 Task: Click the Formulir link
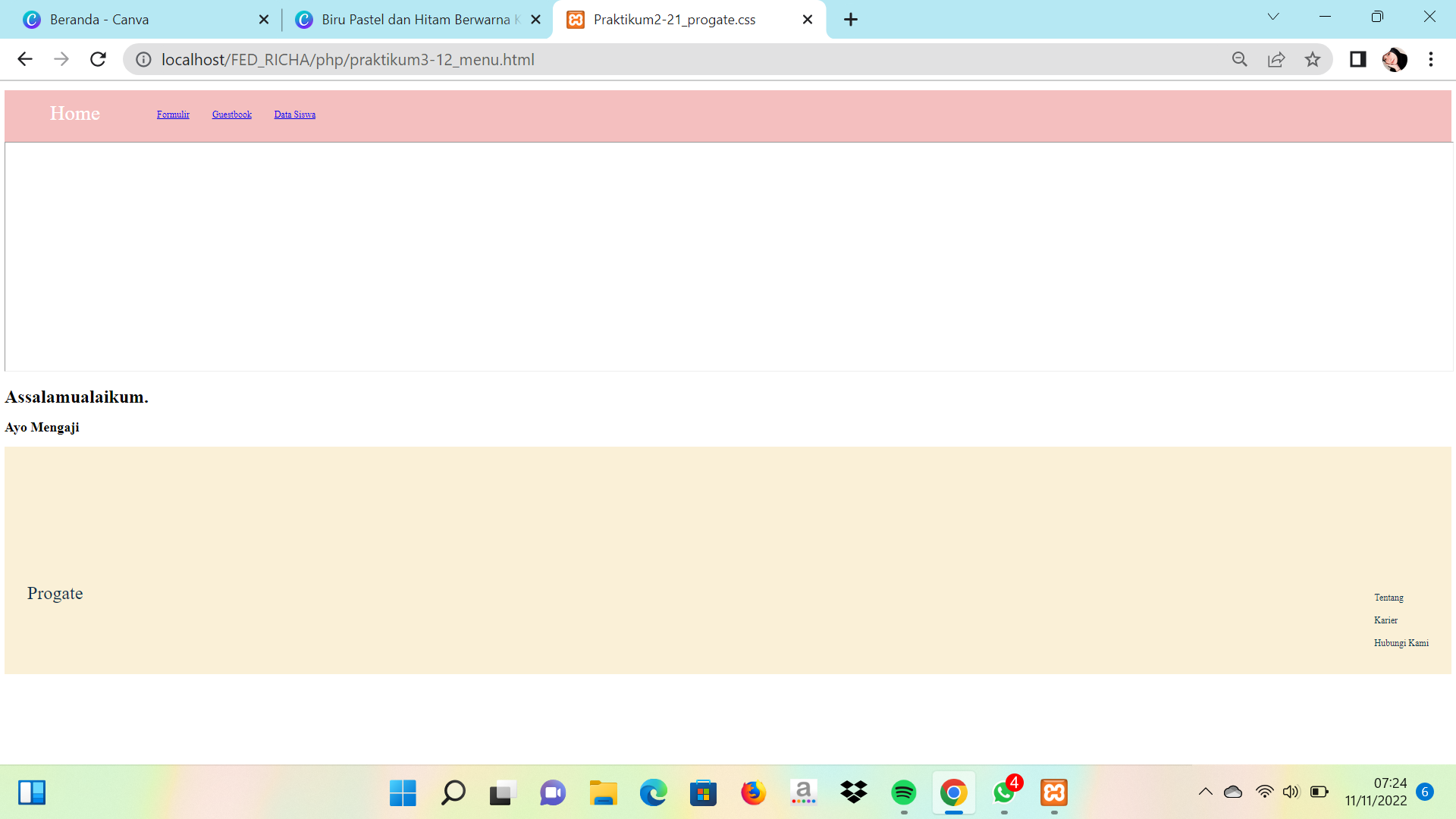(173, 115)
